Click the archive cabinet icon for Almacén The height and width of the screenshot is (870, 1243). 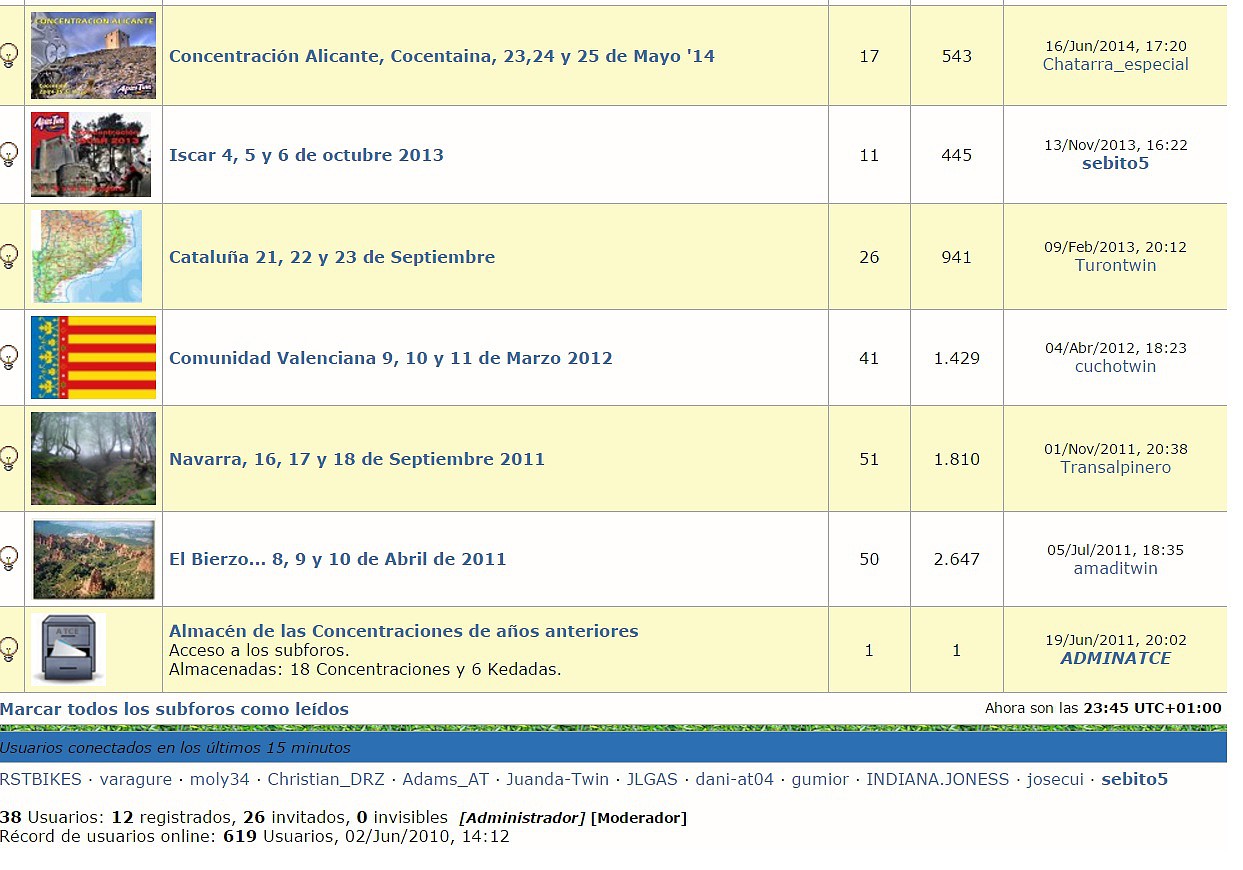68,649
